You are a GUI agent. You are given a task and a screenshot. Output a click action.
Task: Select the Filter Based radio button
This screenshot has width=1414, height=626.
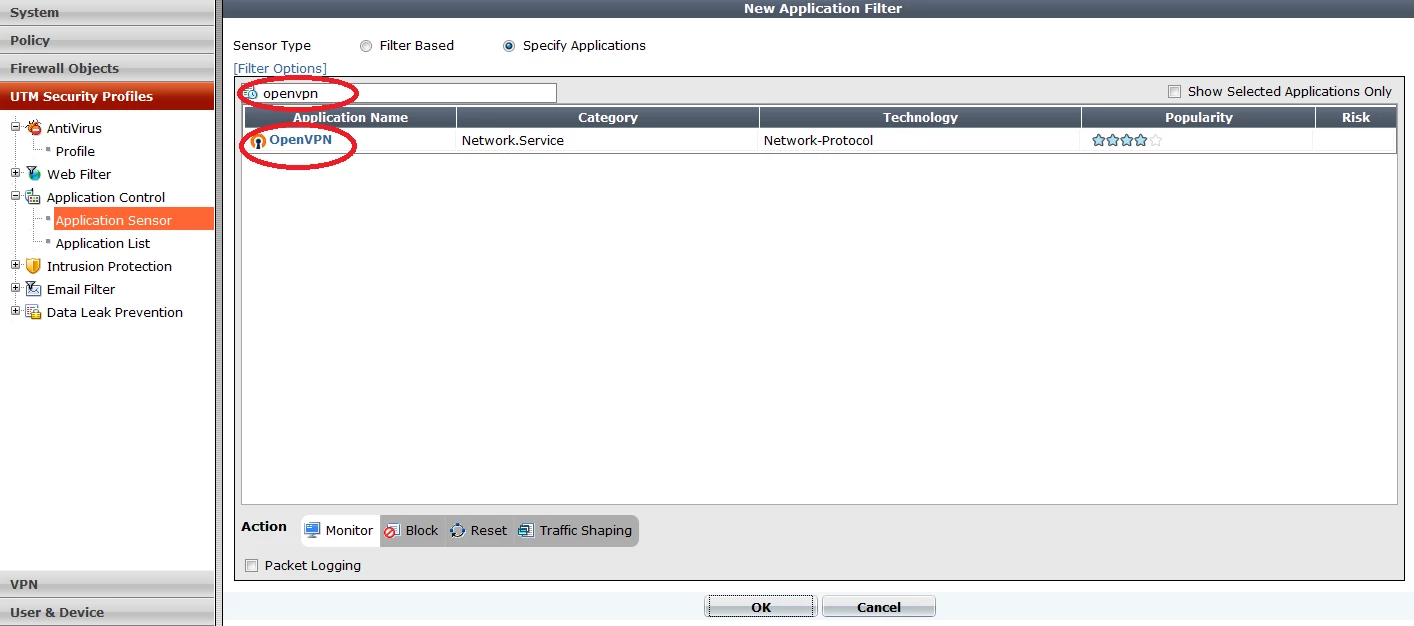pos(366,46)
